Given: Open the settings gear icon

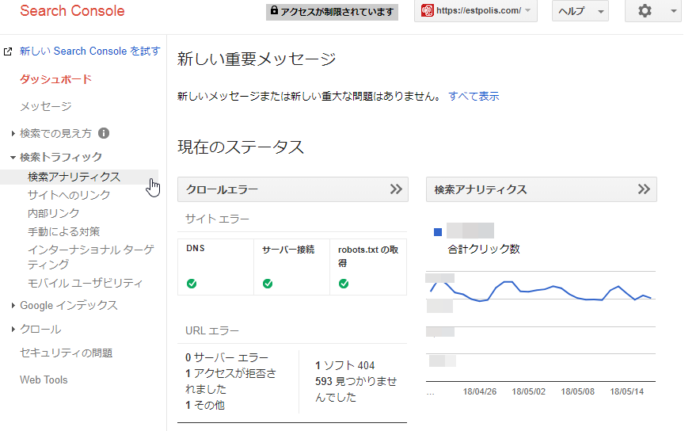Looking at the screenshot, I should point(645,11).
